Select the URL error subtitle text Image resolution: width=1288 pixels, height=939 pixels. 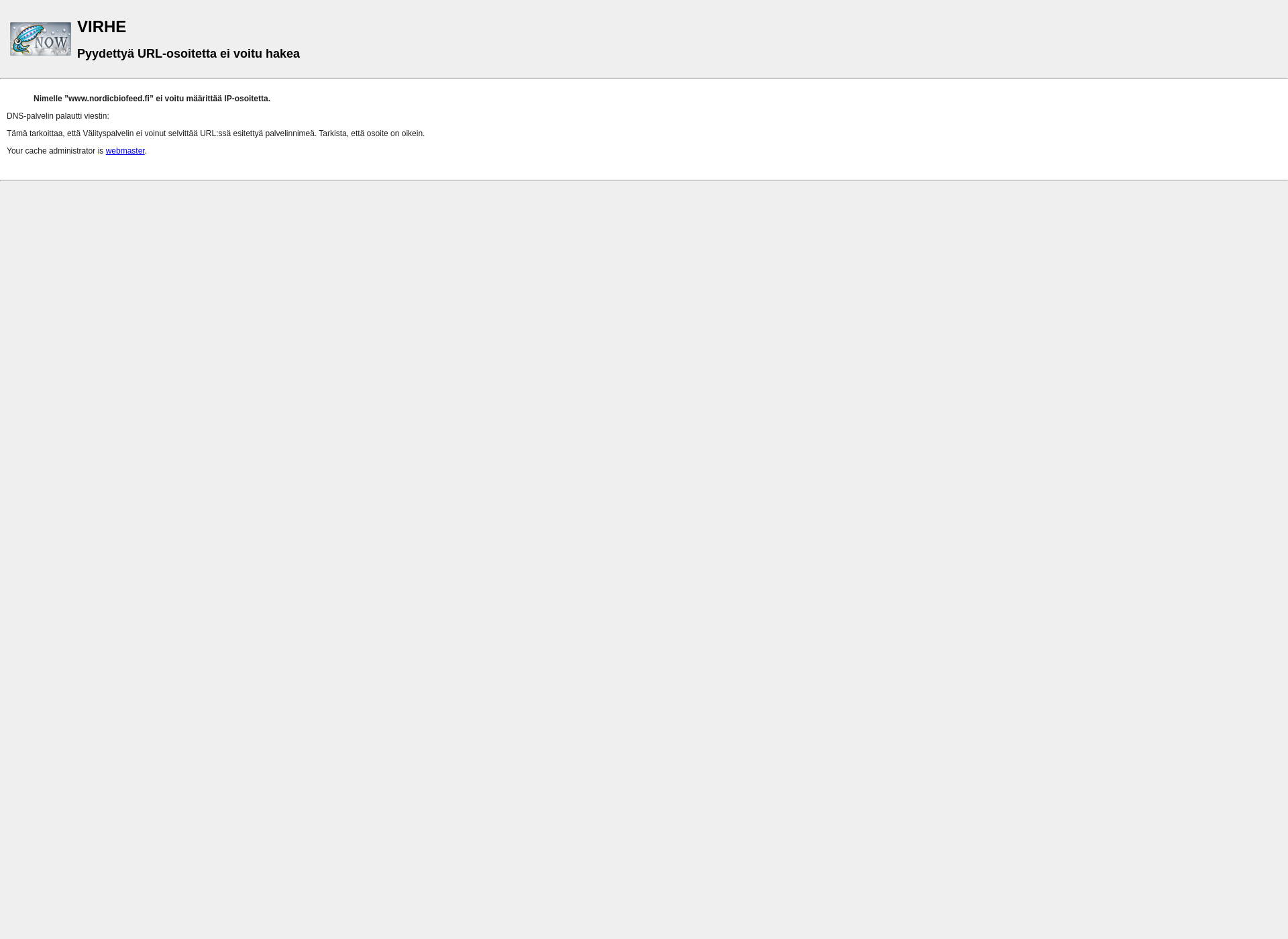point(188,53)
